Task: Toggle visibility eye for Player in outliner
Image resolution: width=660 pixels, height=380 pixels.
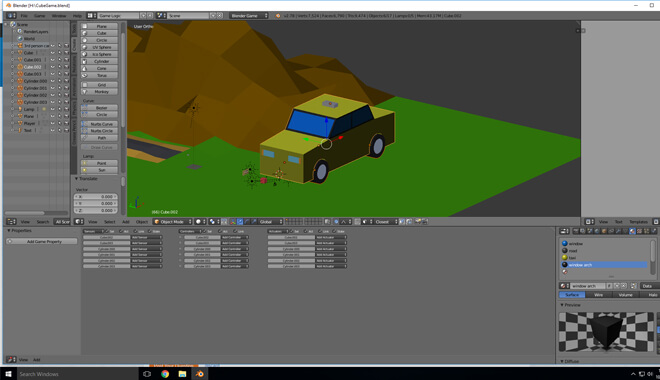Action: [53, 123]
